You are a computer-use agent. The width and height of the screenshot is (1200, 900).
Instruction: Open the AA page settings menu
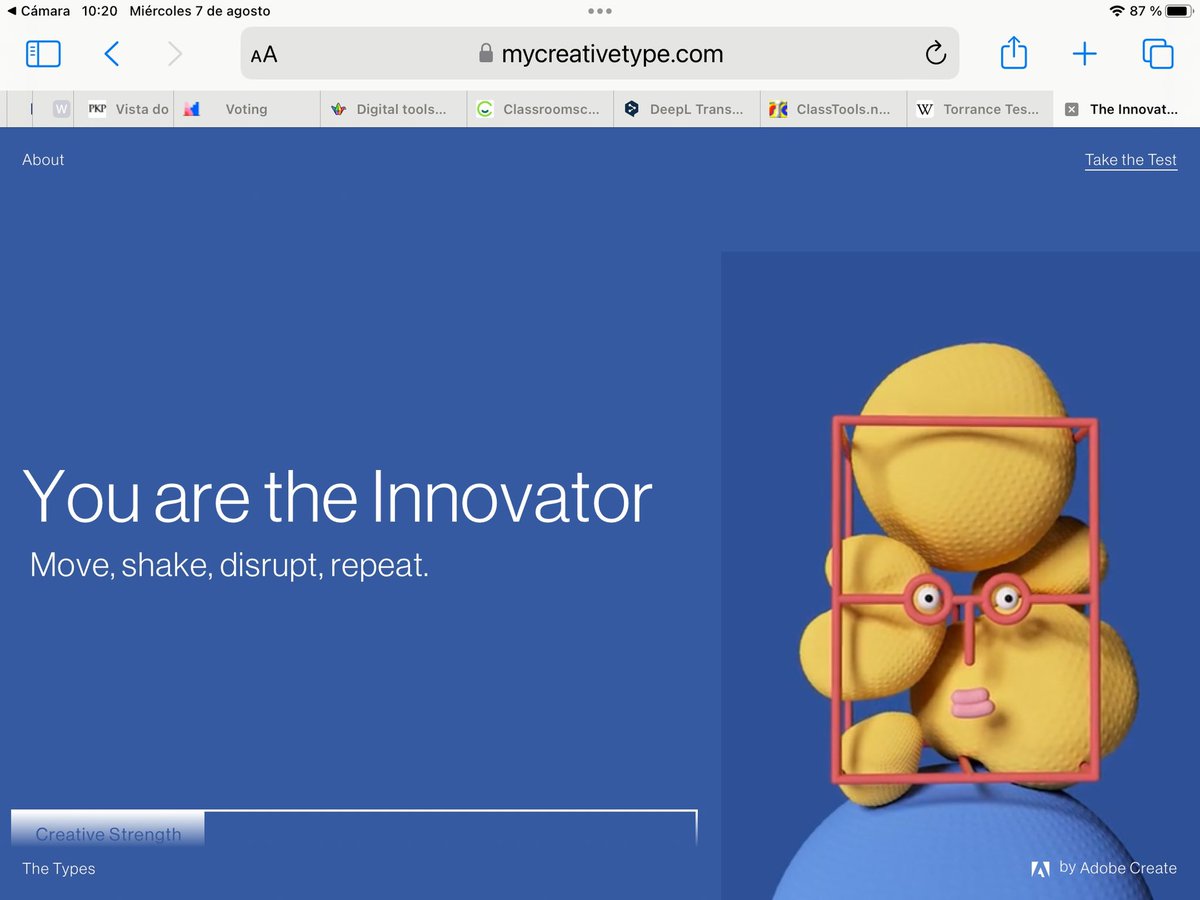coord(264,55)
